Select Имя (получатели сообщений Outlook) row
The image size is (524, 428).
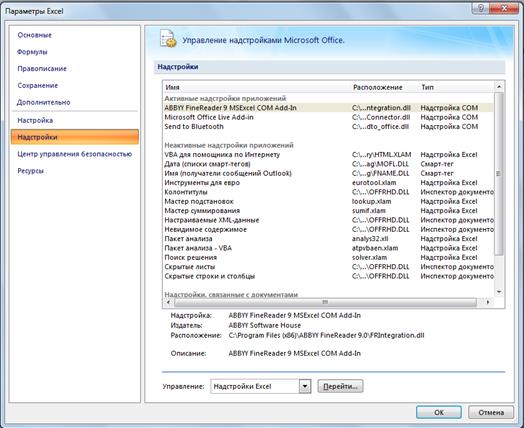pos(328,173)
